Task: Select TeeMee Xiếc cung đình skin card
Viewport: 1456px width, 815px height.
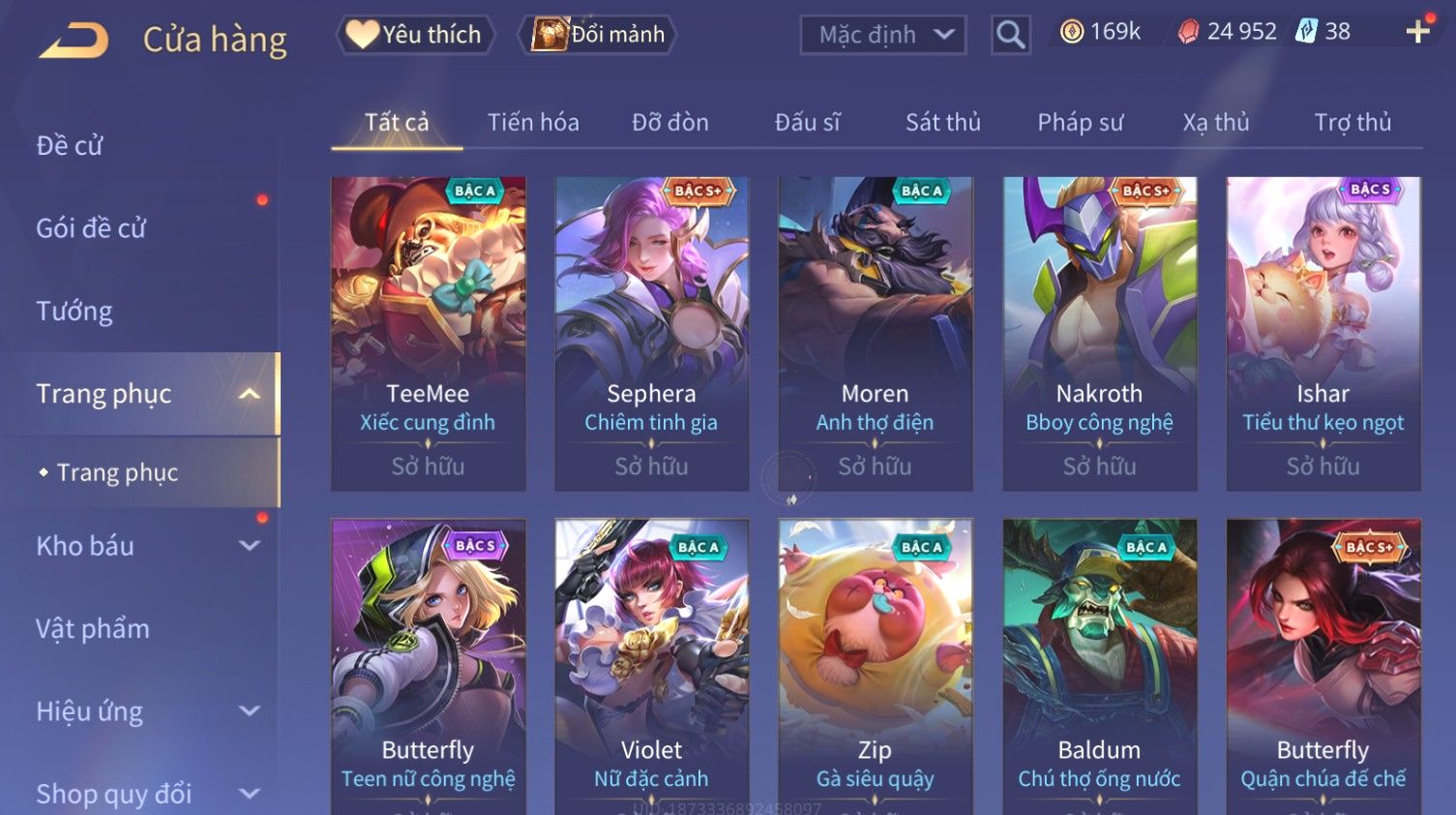Action: (x=429, y=334)
